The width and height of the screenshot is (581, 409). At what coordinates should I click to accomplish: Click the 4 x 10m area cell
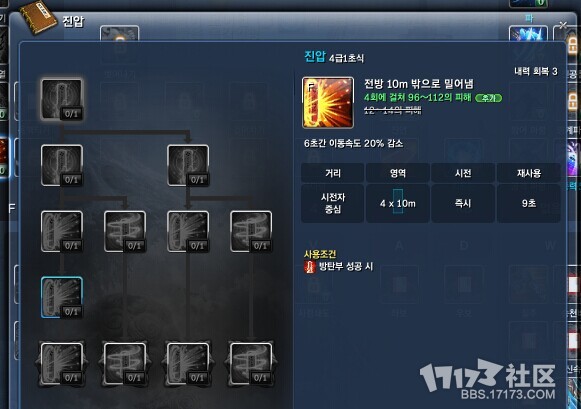398,203
